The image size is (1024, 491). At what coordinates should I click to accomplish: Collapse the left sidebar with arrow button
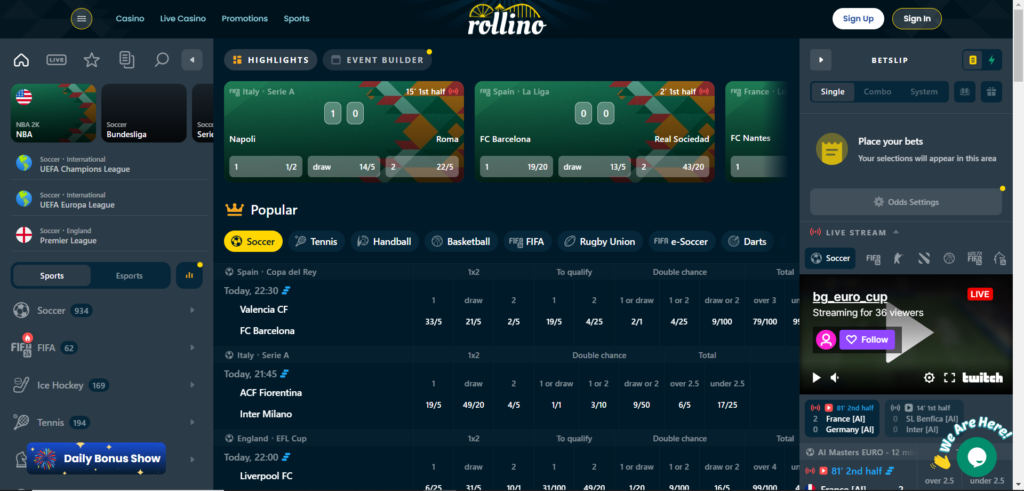(x=192, y=60)
